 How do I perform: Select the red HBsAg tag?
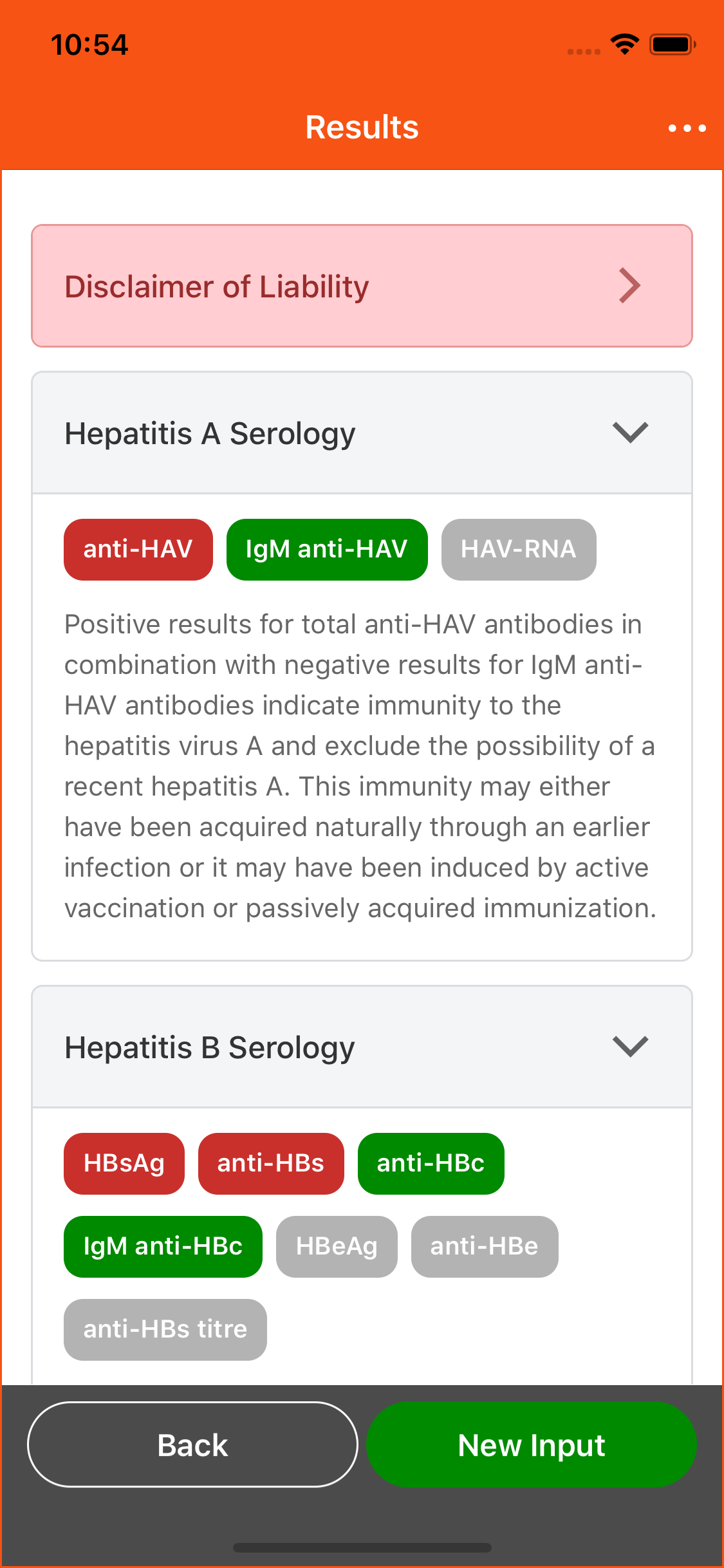tap(124, 1163)
